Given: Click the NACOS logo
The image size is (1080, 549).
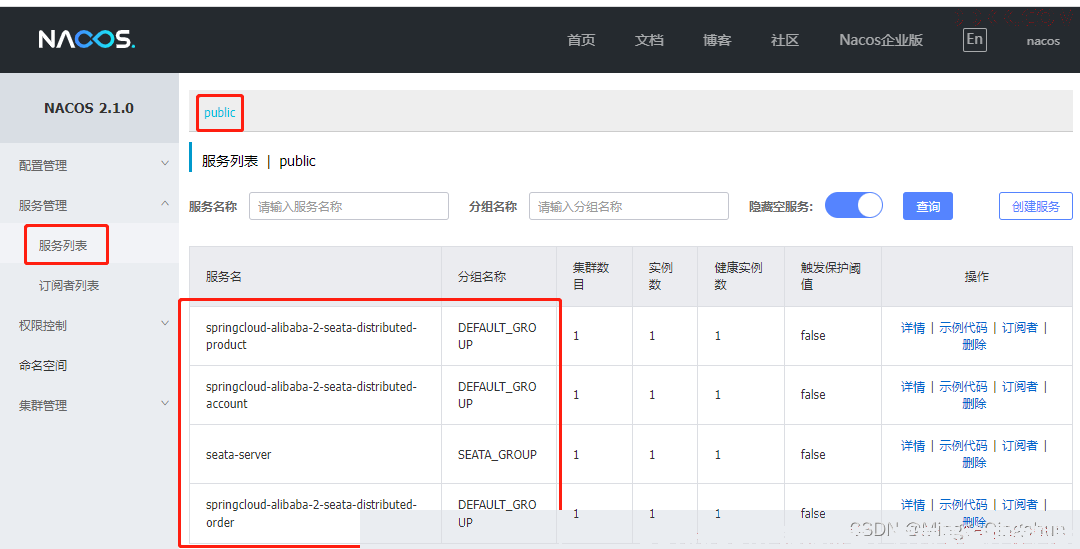Looking at the screenshot, I should 87,39.
